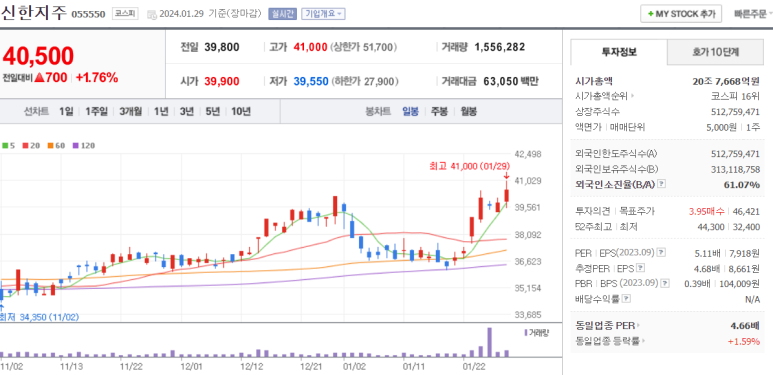Select the 일봉 candlestick chart
The image size is (773, 375).
[410, 111]
